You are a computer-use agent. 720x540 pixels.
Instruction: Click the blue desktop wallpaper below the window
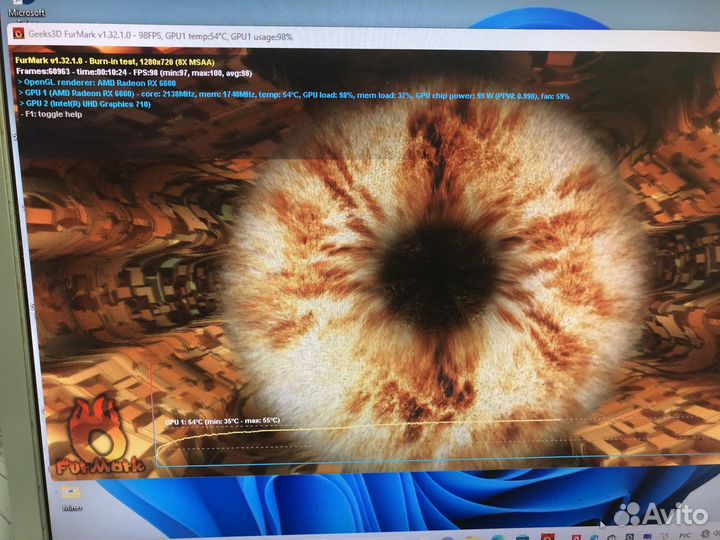point(300,495)
